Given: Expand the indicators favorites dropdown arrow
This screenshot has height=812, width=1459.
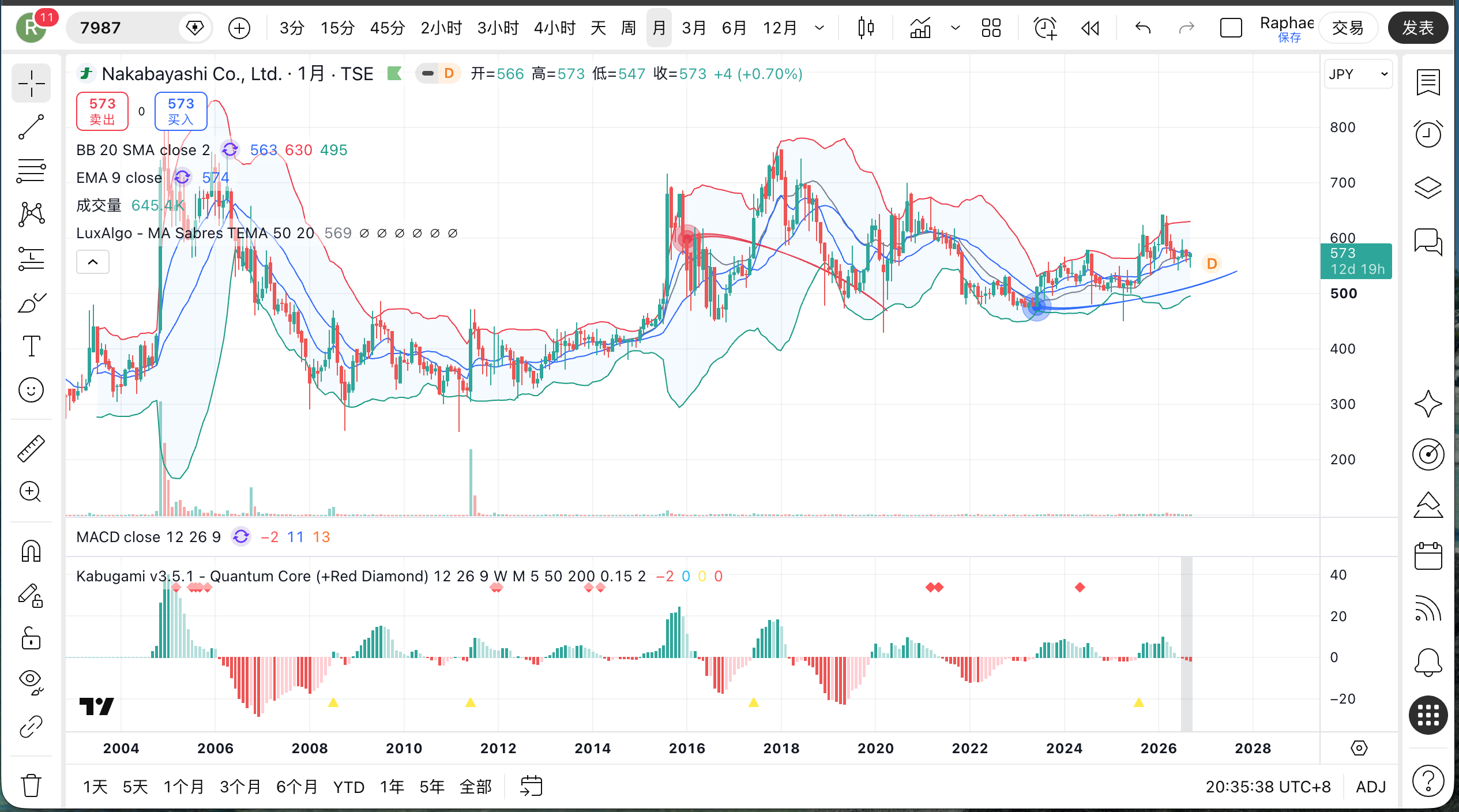Looking at the screenshot, I should 956,28.
